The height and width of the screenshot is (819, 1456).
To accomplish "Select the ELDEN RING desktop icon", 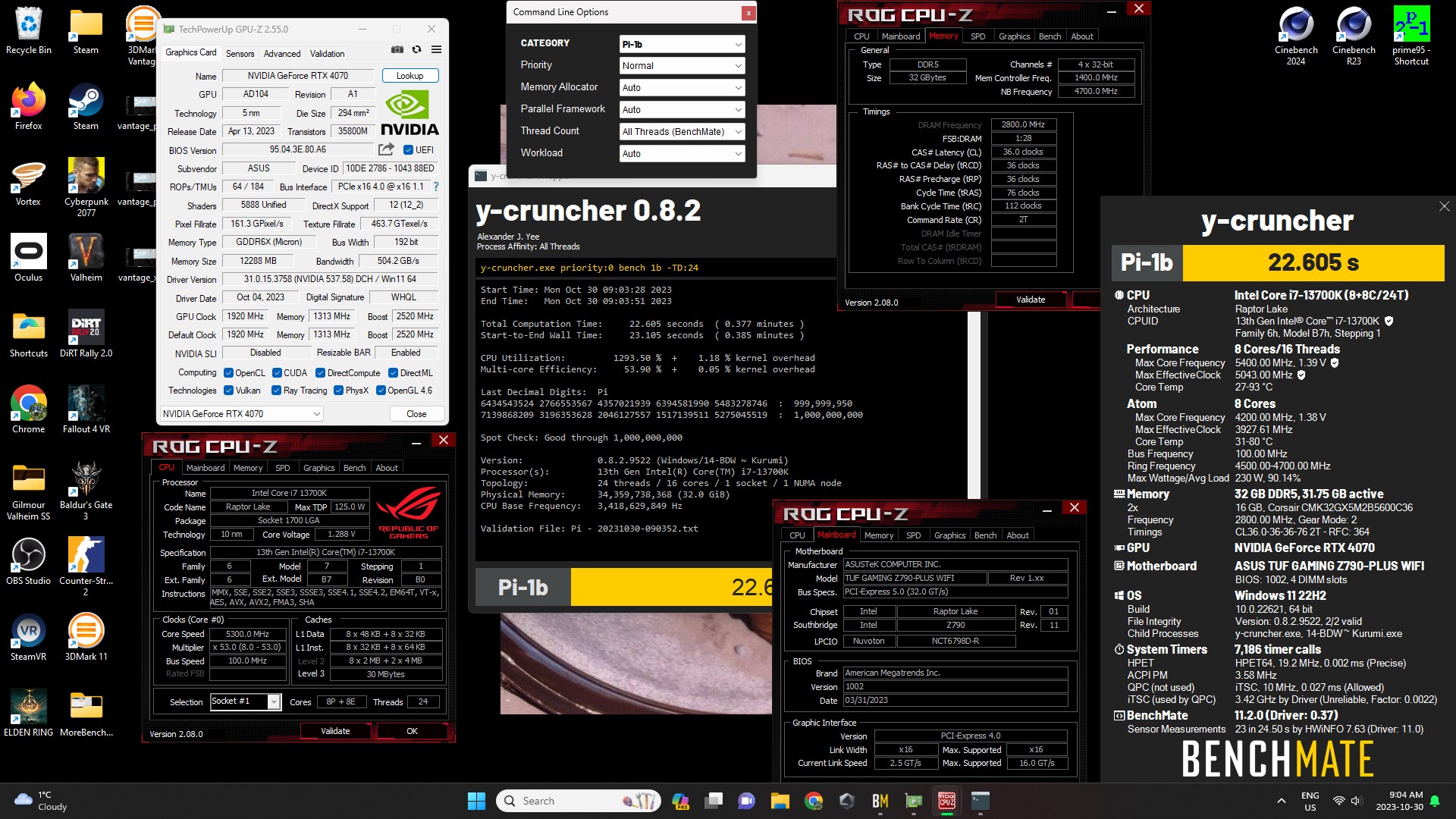I will pos(29,713).
